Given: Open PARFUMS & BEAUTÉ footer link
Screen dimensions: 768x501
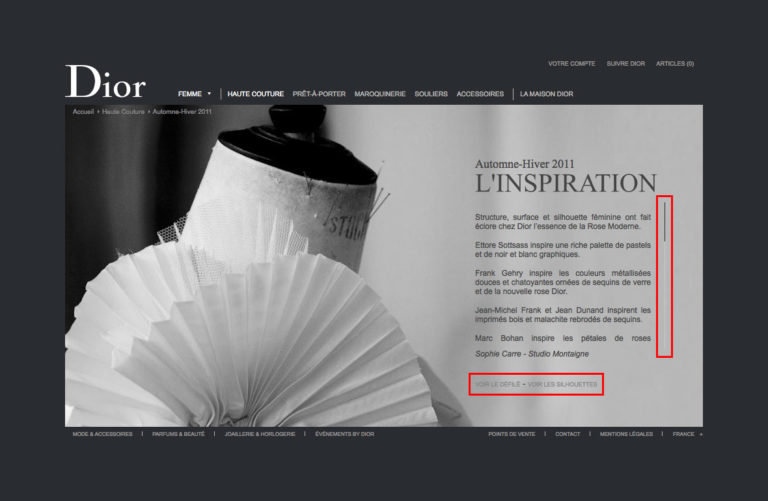Looking at the screenshot, I should (178, 434).
